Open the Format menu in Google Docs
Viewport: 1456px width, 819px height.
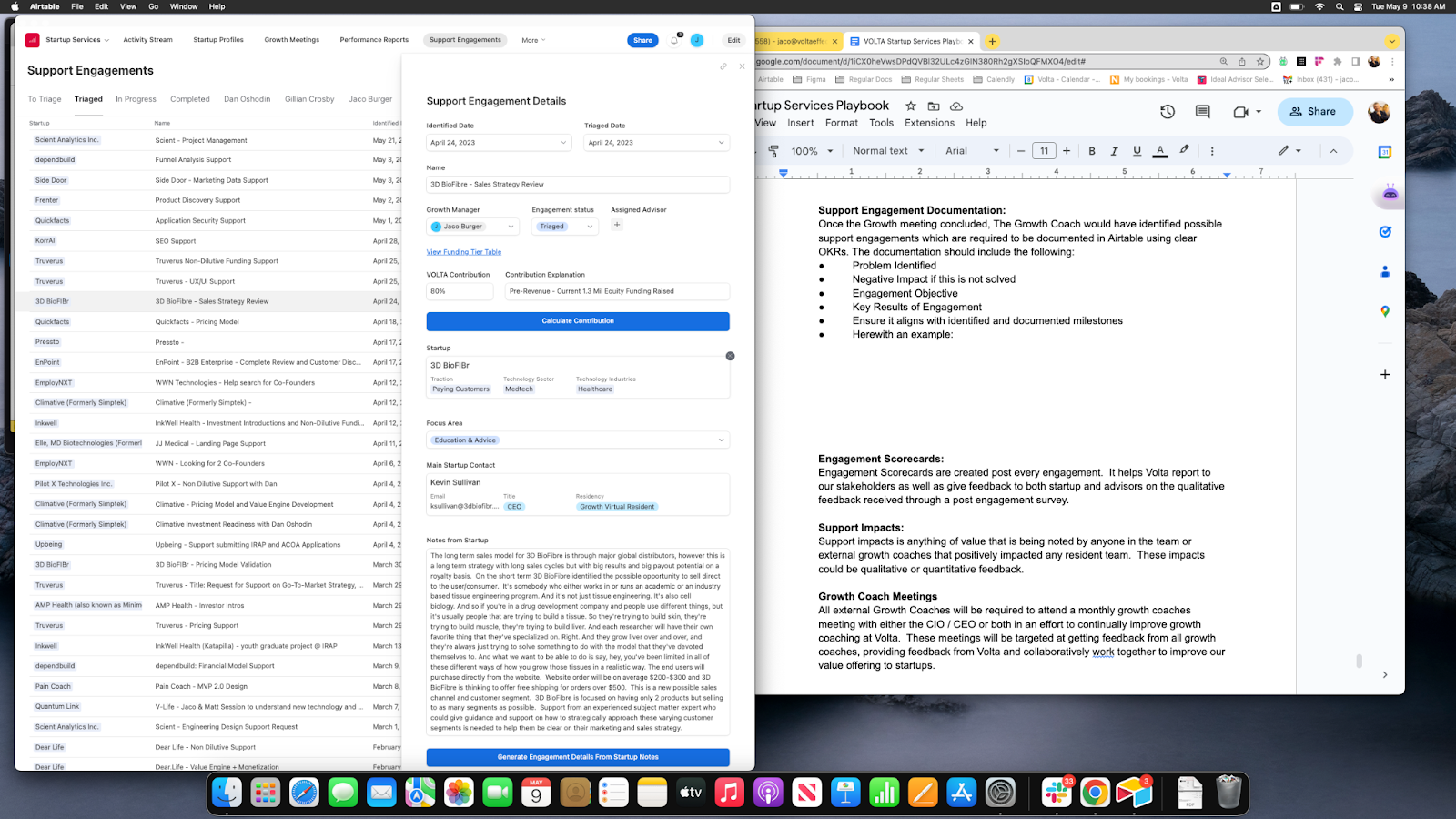(842, 123)
